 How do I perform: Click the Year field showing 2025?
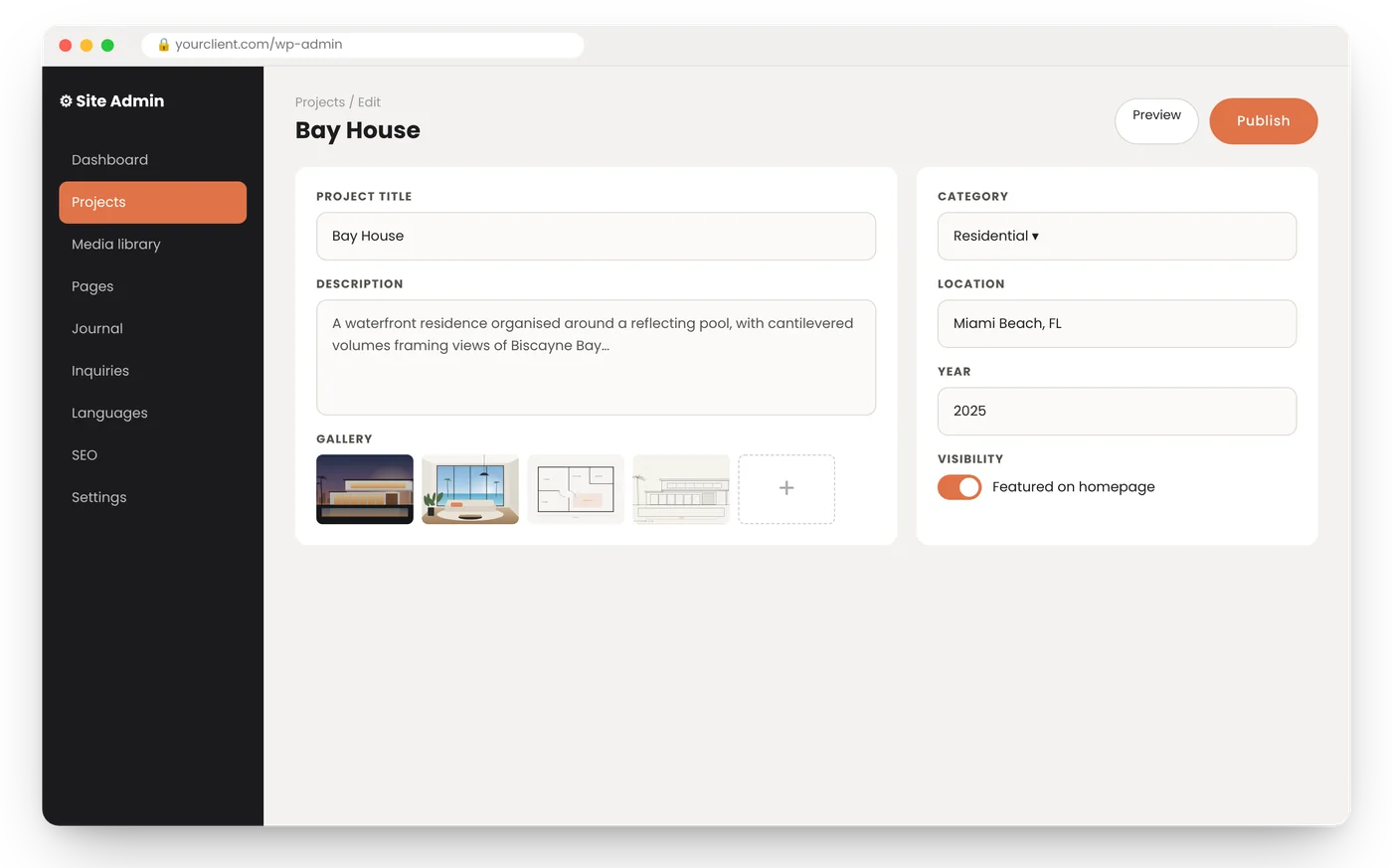click(1117, 412)
